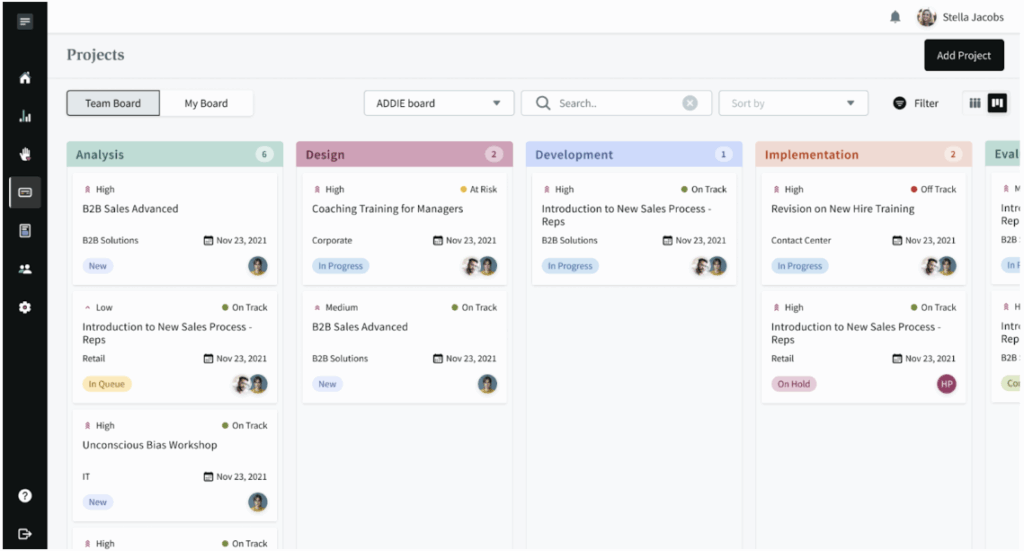
Task: Open the Home icon in sidebar
Action: (25, 78)
